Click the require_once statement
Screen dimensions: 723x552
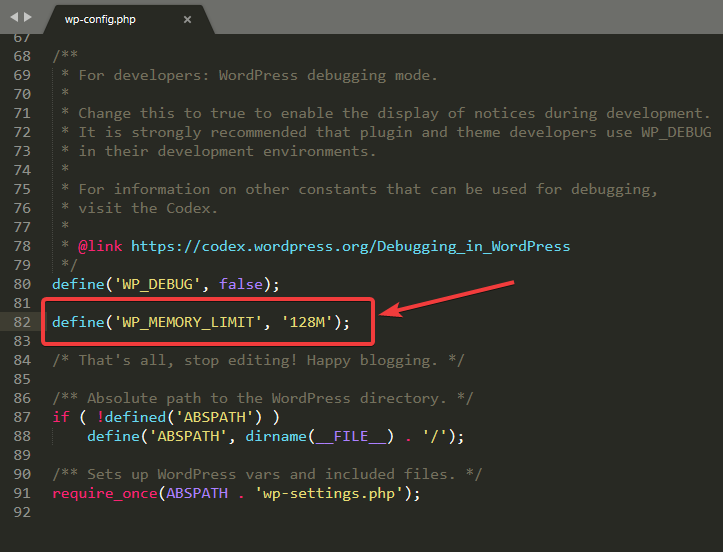point(105,493)
